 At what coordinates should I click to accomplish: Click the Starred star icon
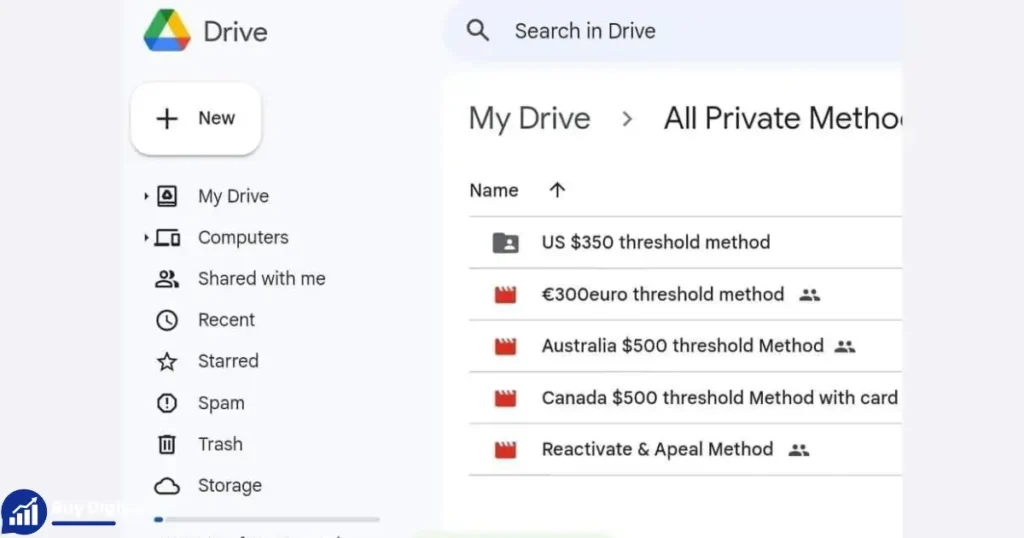click(x=167, y=361)
